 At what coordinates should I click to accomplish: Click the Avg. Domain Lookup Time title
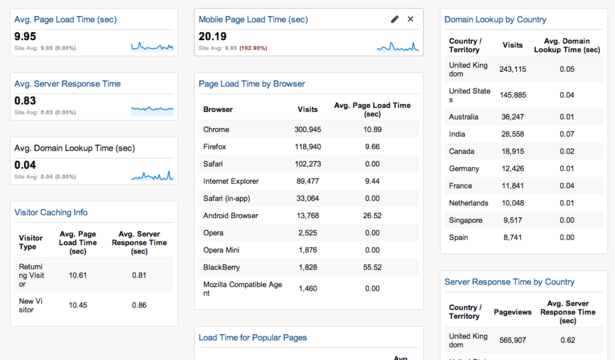pyautogui.click(x=75, y=148)
